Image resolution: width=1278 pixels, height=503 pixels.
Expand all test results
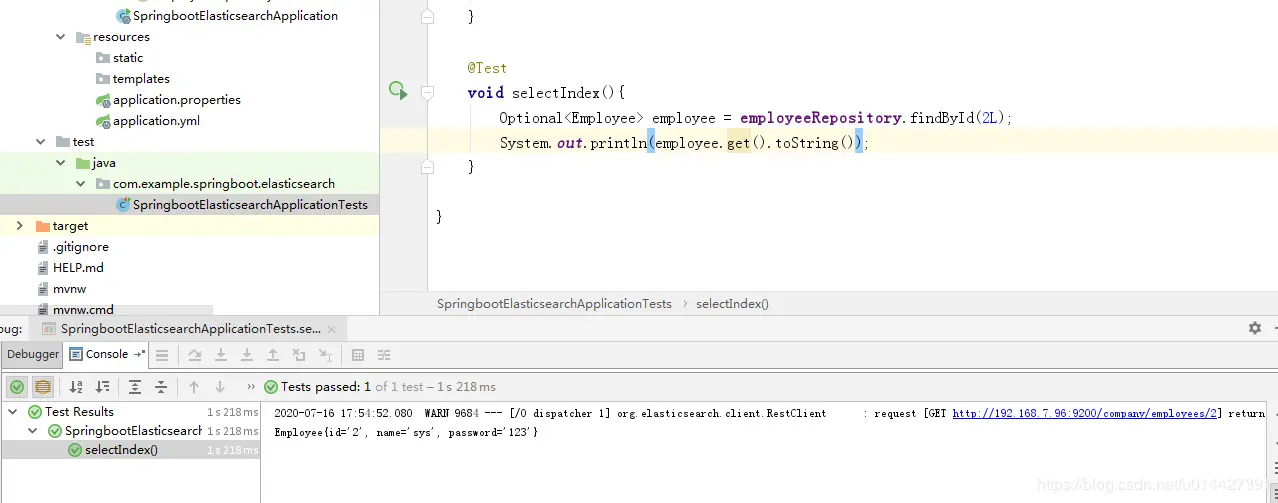coord(135,387)
